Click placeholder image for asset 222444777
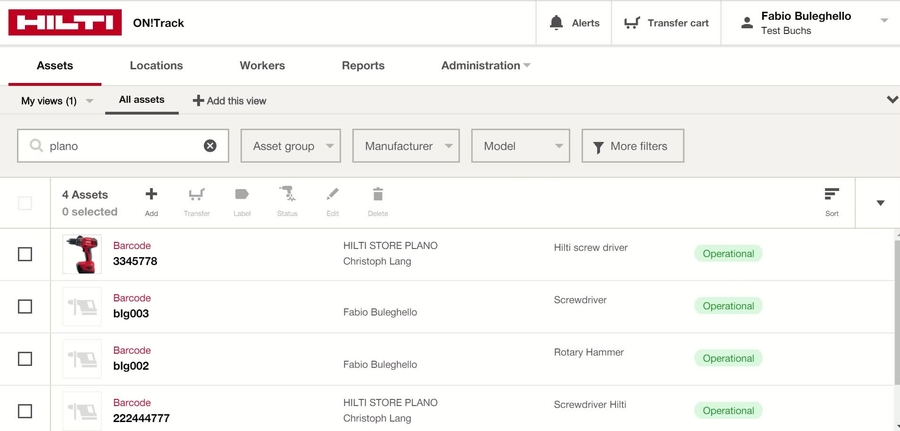The image size is (900, 431). (82, 411)
